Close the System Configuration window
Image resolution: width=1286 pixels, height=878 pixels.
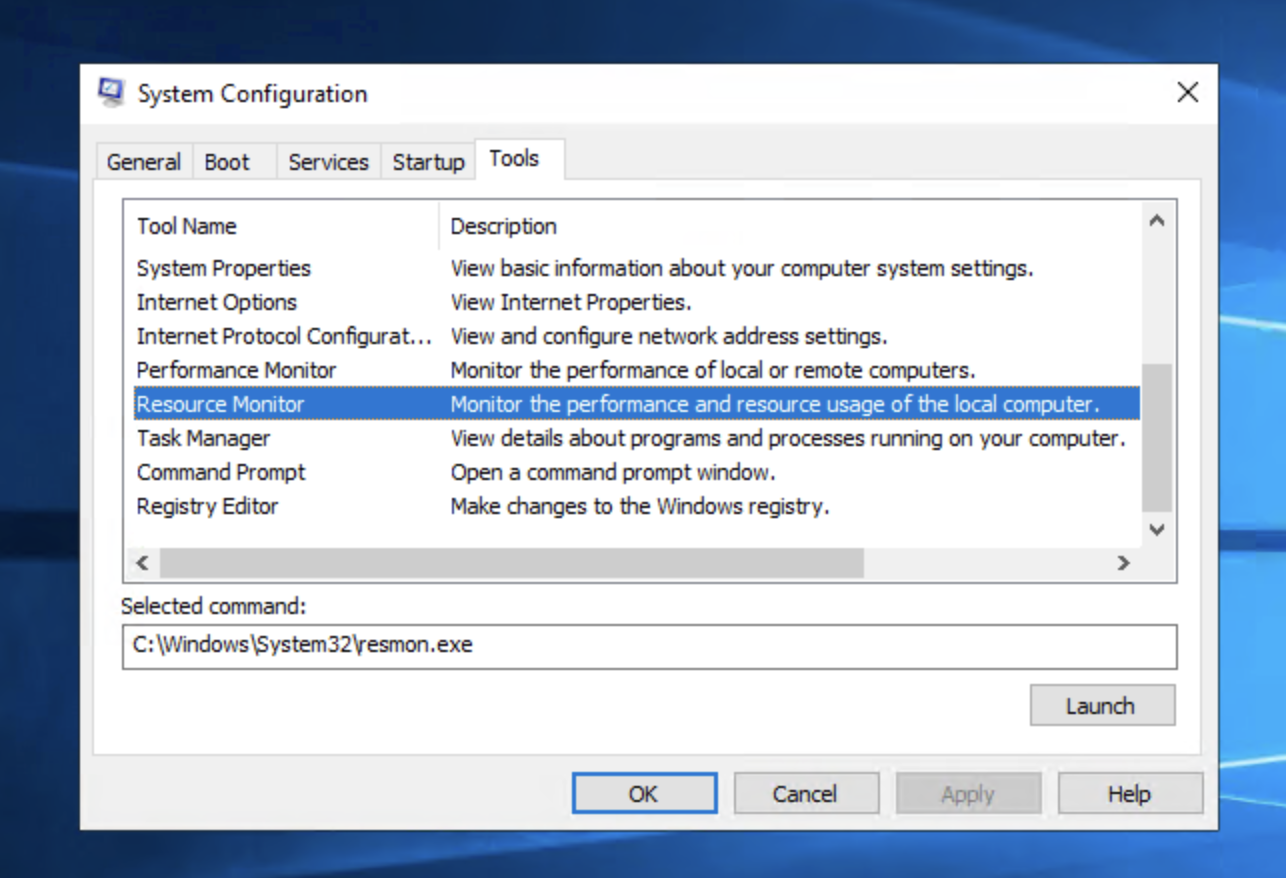click(1187, 93)
